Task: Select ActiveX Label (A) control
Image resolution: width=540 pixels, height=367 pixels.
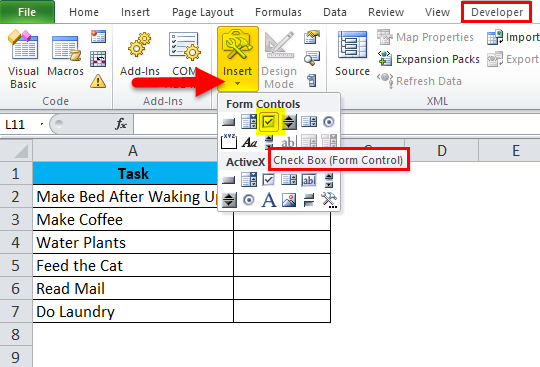Action: [x=269, y=200]
